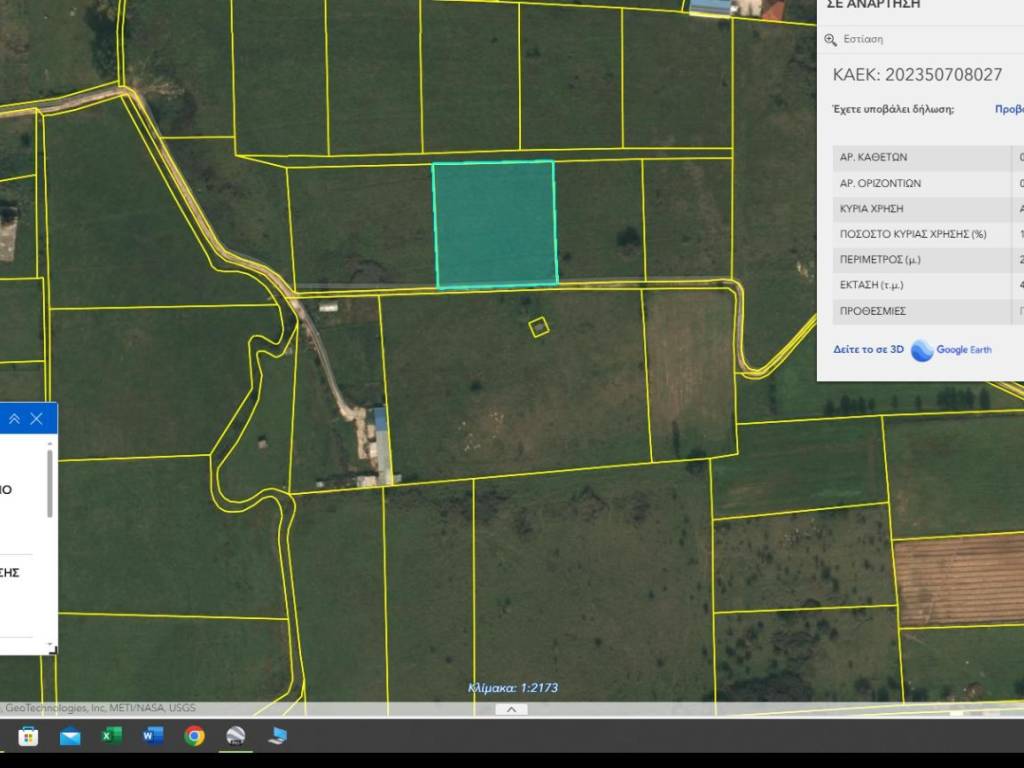Click the resize grip of the left panel

click(x=53, y=651)
